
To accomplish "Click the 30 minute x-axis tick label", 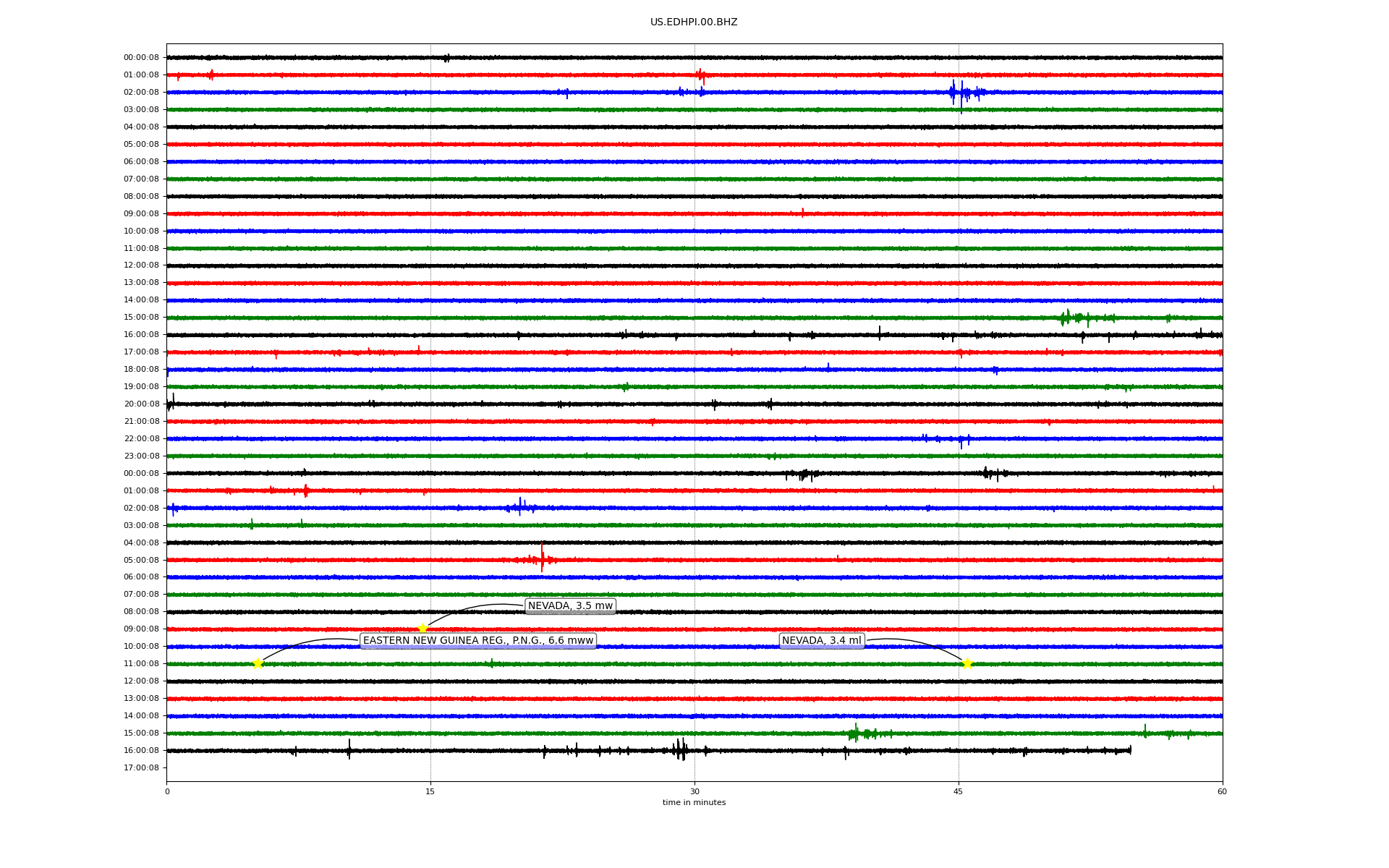I will tap(694, 791).
